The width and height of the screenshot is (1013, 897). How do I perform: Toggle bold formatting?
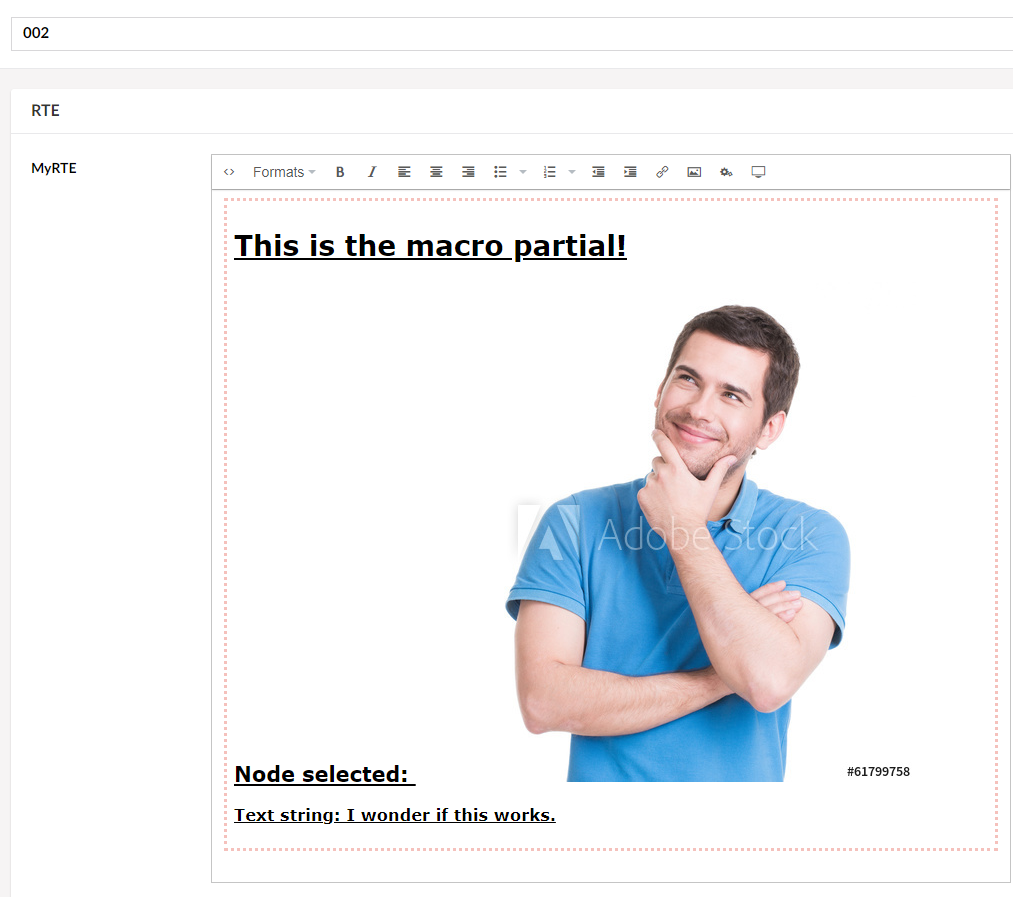pos(340,171)
